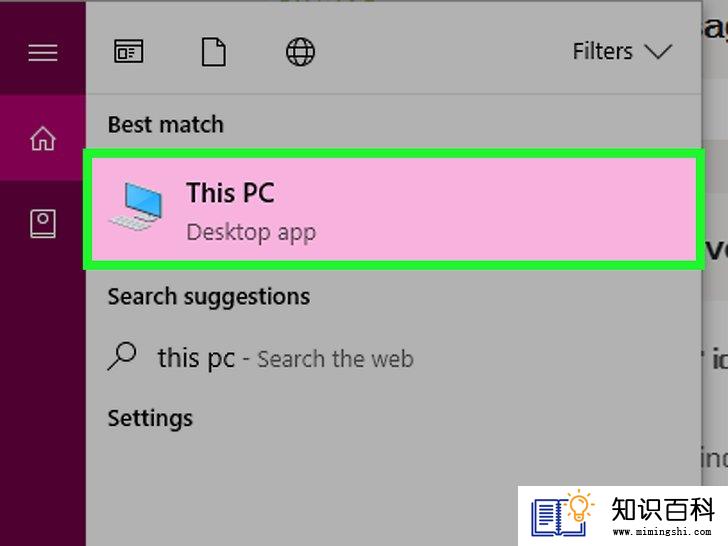
Task: Filter results by Apps icon
Action: [x=129, y=51]
